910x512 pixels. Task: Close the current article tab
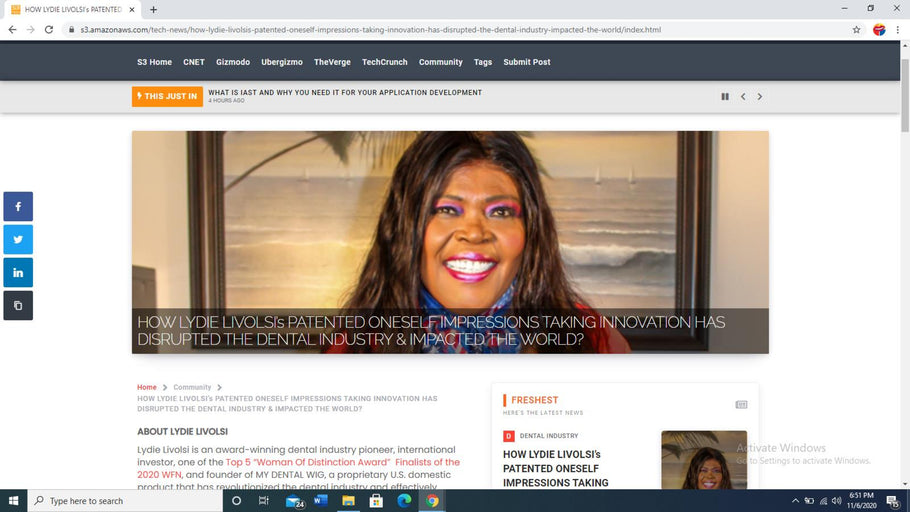pyautogui.click(x=132, y=9)
